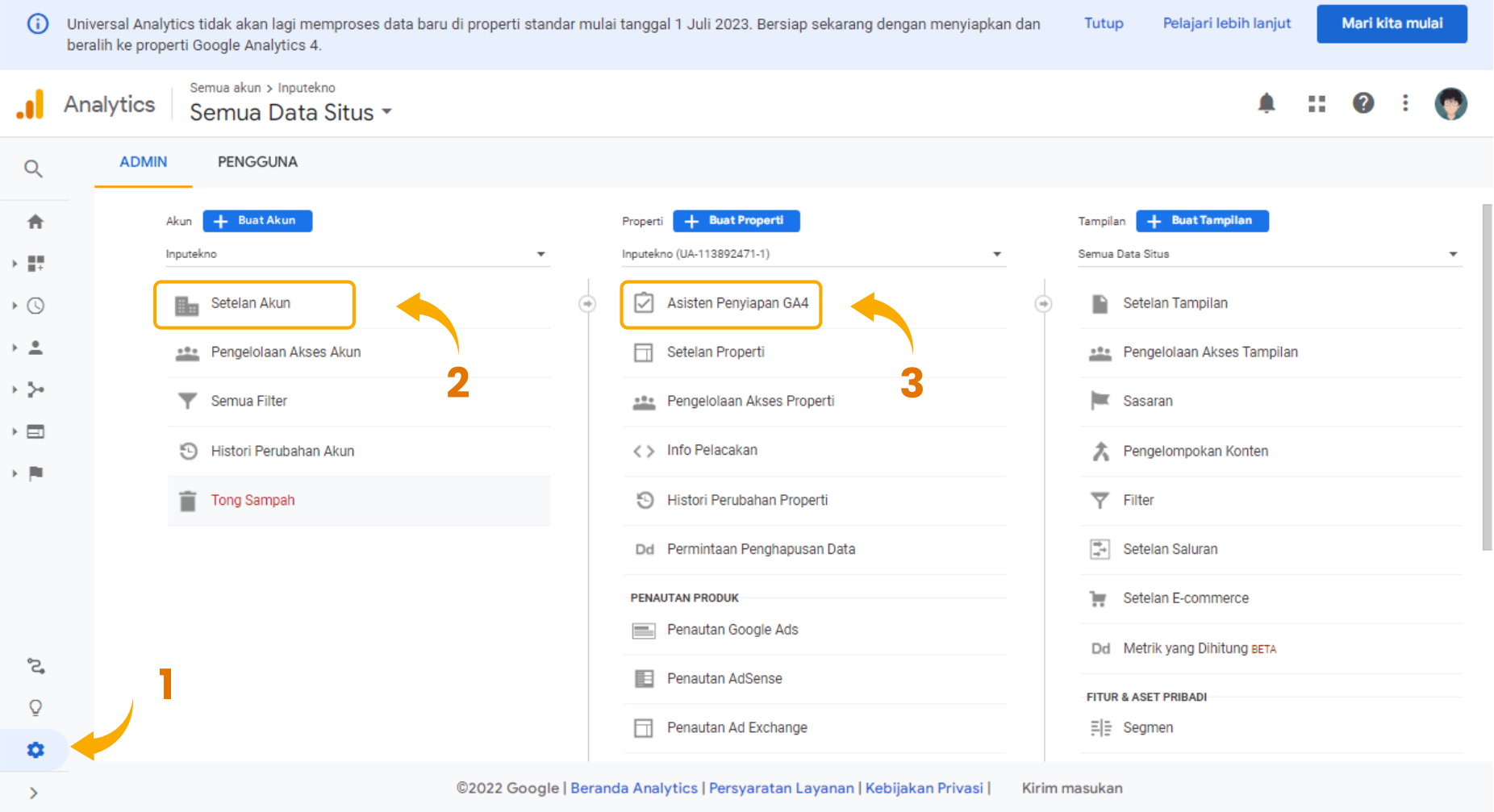Expand the Customization section arrow in sidebar

15,264
